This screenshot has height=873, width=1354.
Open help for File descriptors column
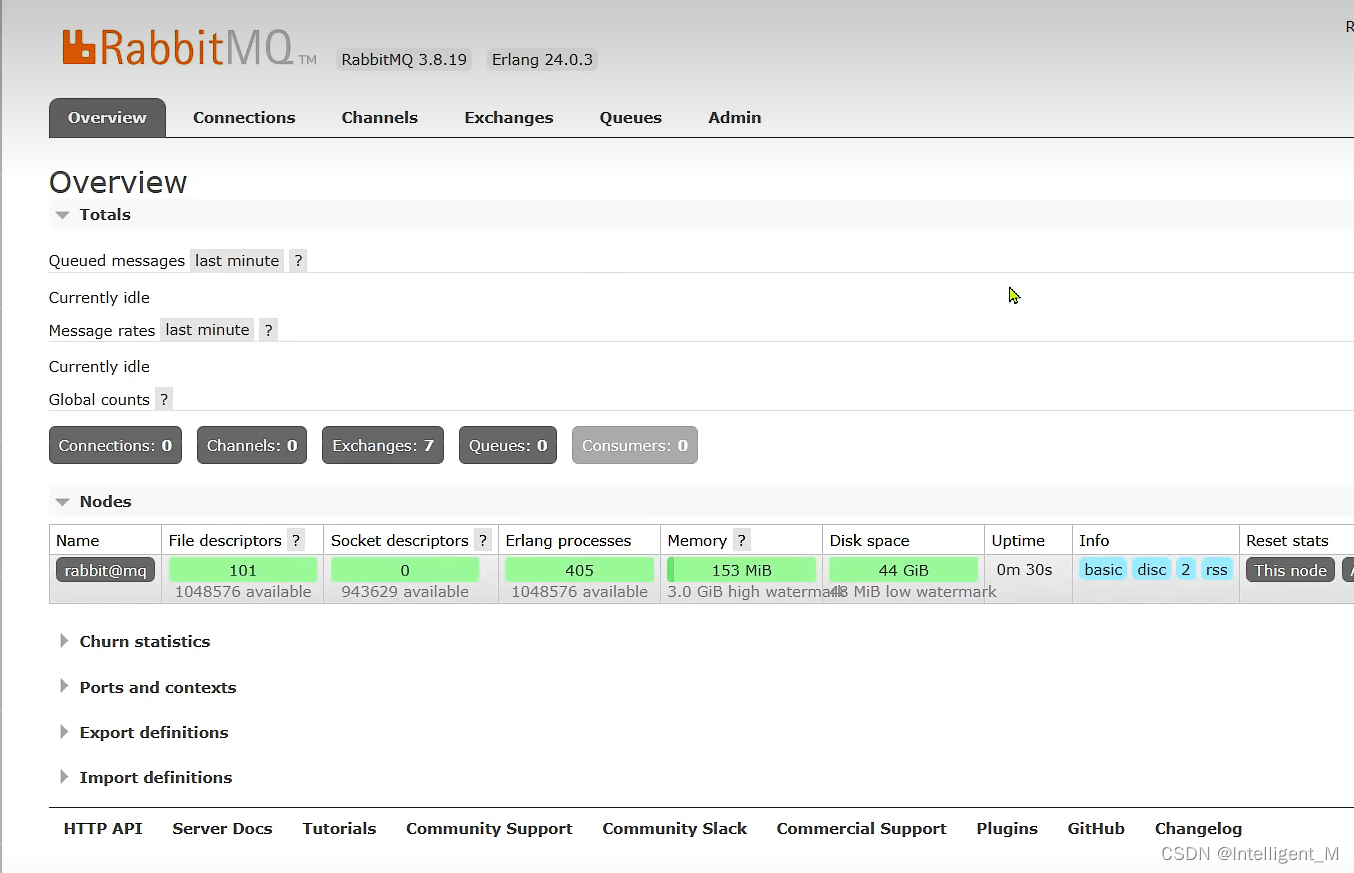pos(295,540)
